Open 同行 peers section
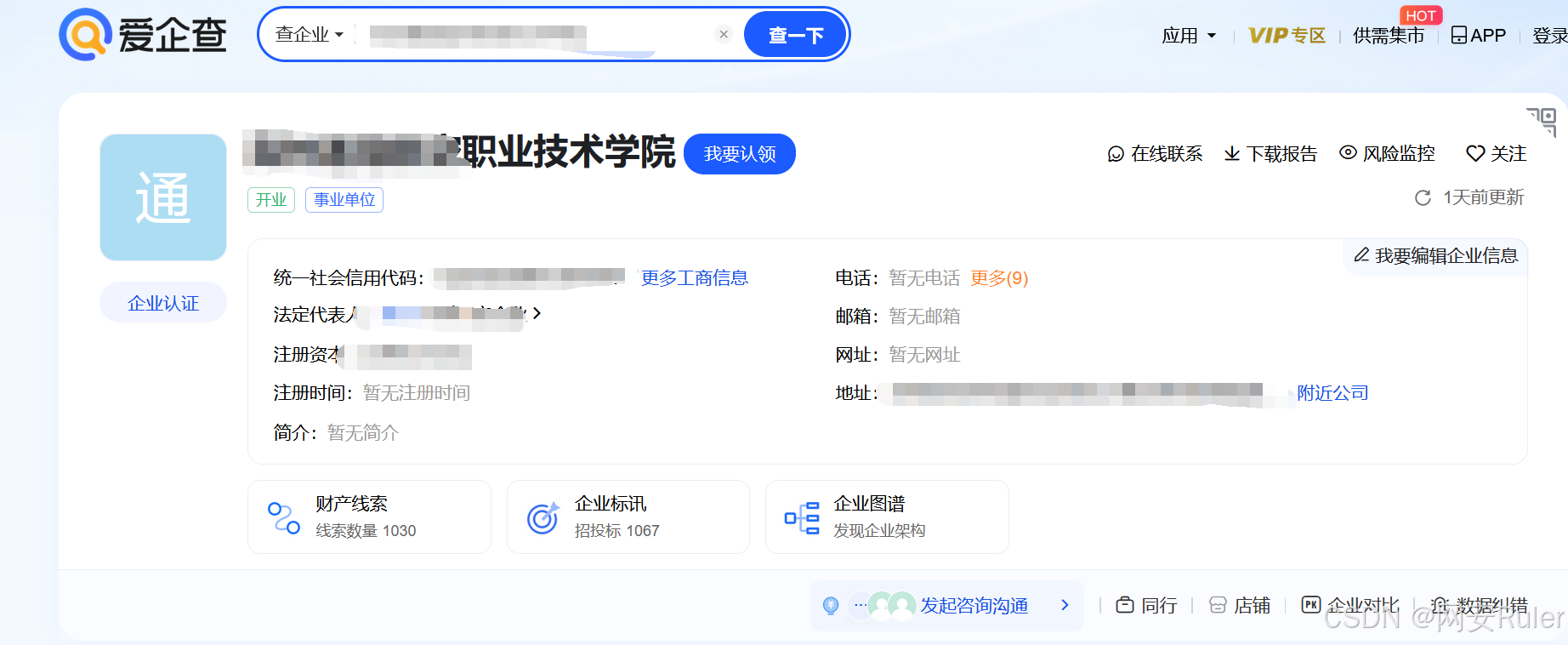The image size is (1568, 645). point(1146,605)
